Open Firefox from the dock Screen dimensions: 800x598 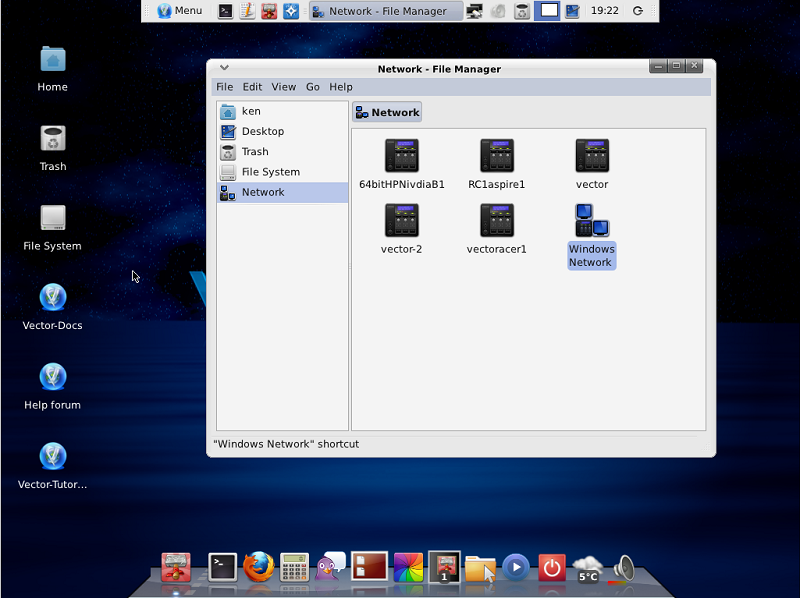tap(258, 567)
